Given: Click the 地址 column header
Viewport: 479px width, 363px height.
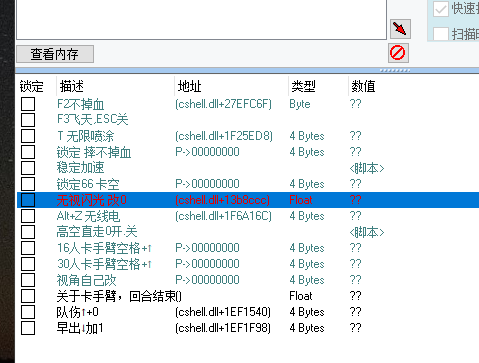Looking at the screenshot, I should click(189, 87).
